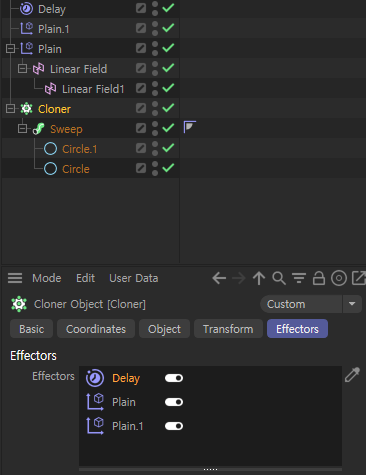Click the effector pick eyedropper icon
Screen dimensions: 366x475
352,375
